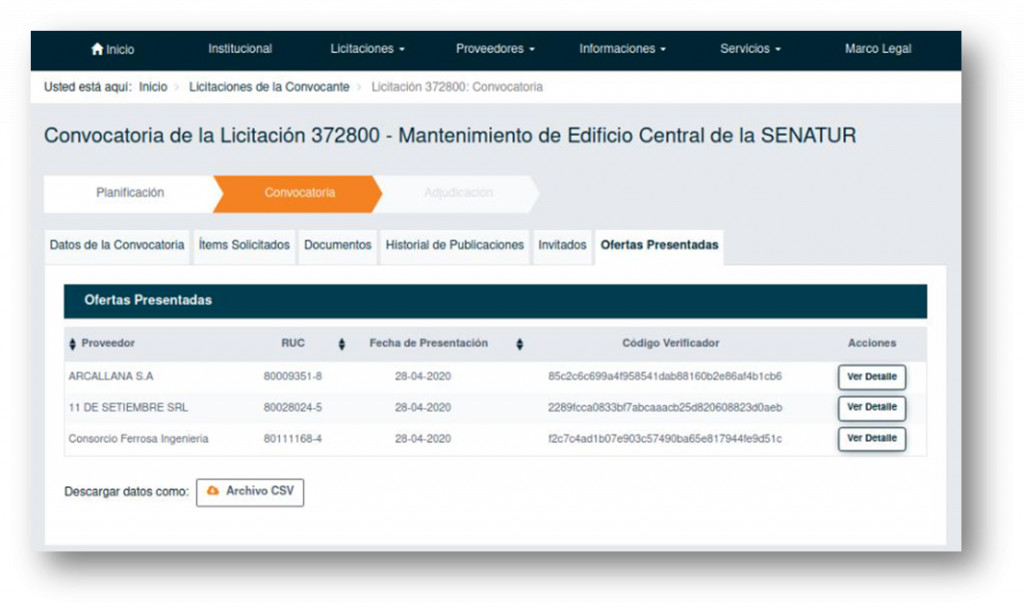This screenshot has width=1024, height=614.
Task: Click Ver Detalle for ARCALLANA S.A
Action: click(x=871, y=377)
